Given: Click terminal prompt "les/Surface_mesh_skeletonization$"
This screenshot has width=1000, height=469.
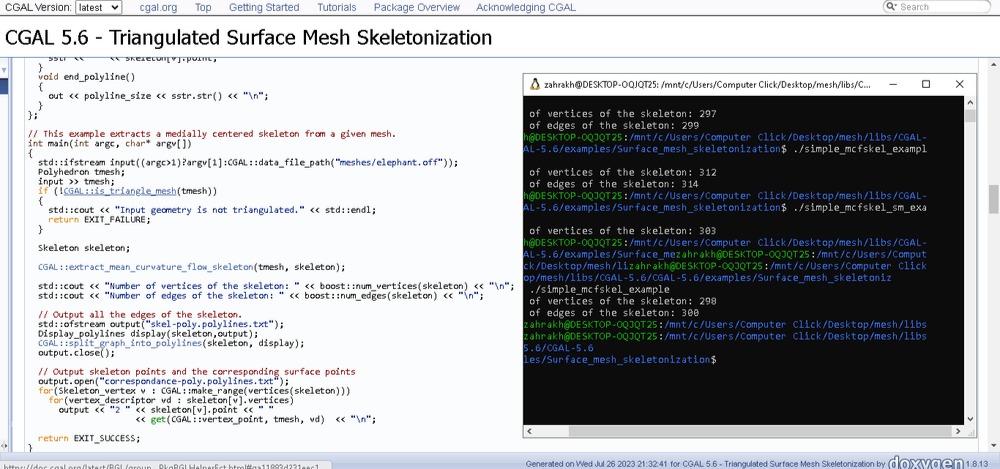Looking at the screenshot, I should tap(619, 359).
